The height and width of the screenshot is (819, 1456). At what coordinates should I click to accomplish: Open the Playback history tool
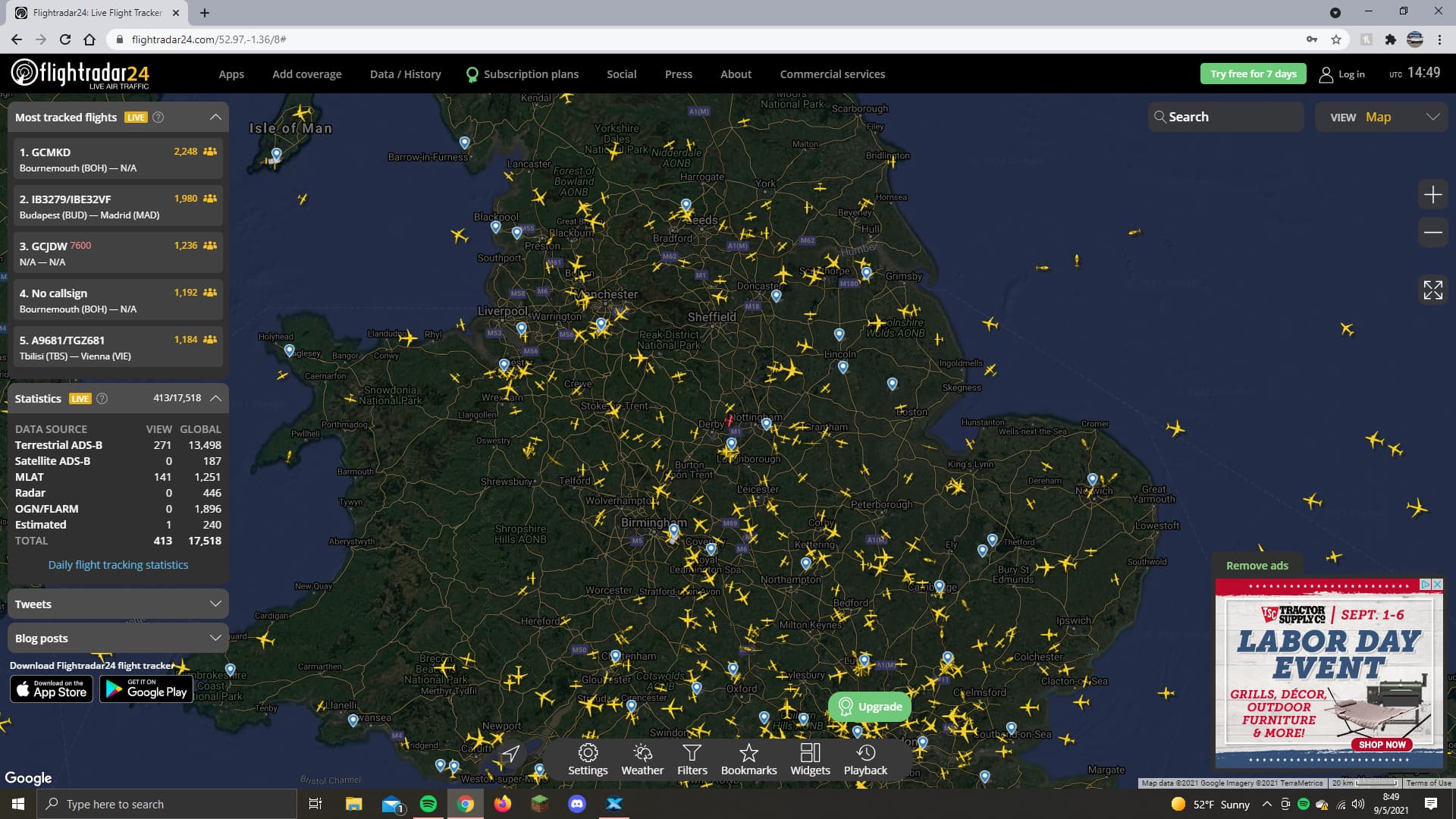(865, 759)
